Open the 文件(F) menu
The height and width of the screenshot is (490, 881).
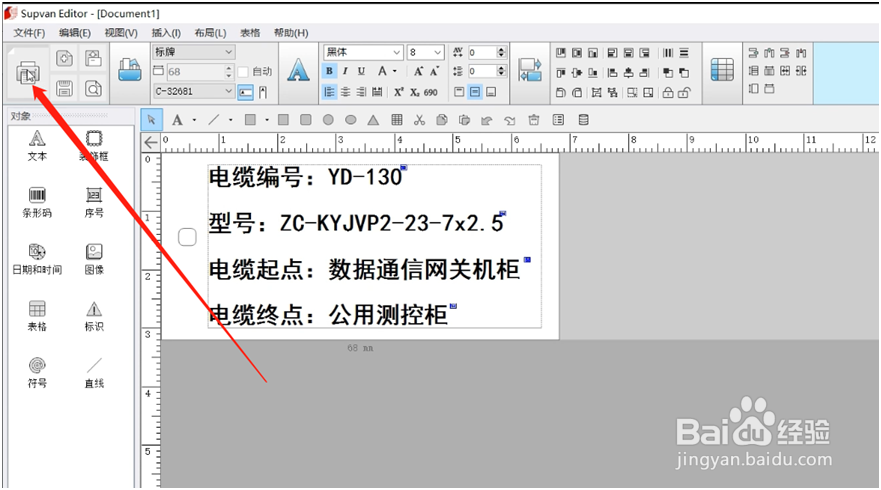pos(29,33)
